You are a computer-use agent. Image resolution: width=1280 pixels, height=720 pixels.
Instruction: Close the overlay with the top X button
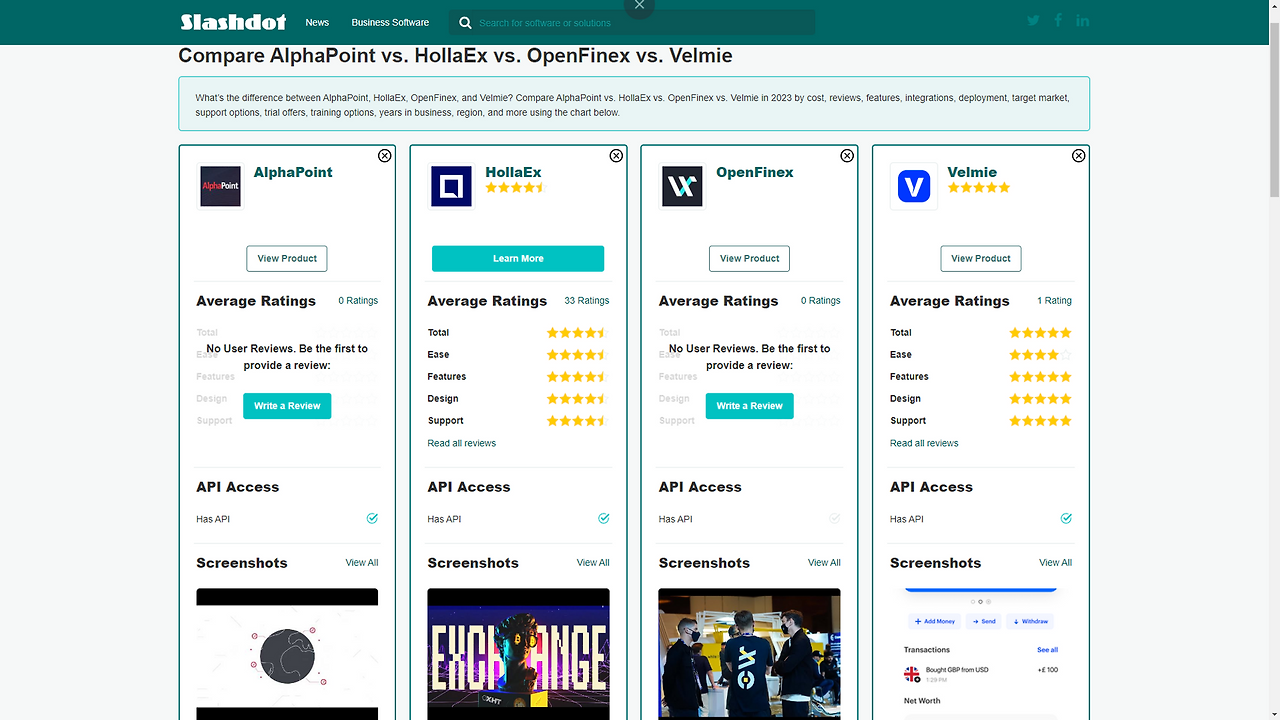[x=639, y=6]
